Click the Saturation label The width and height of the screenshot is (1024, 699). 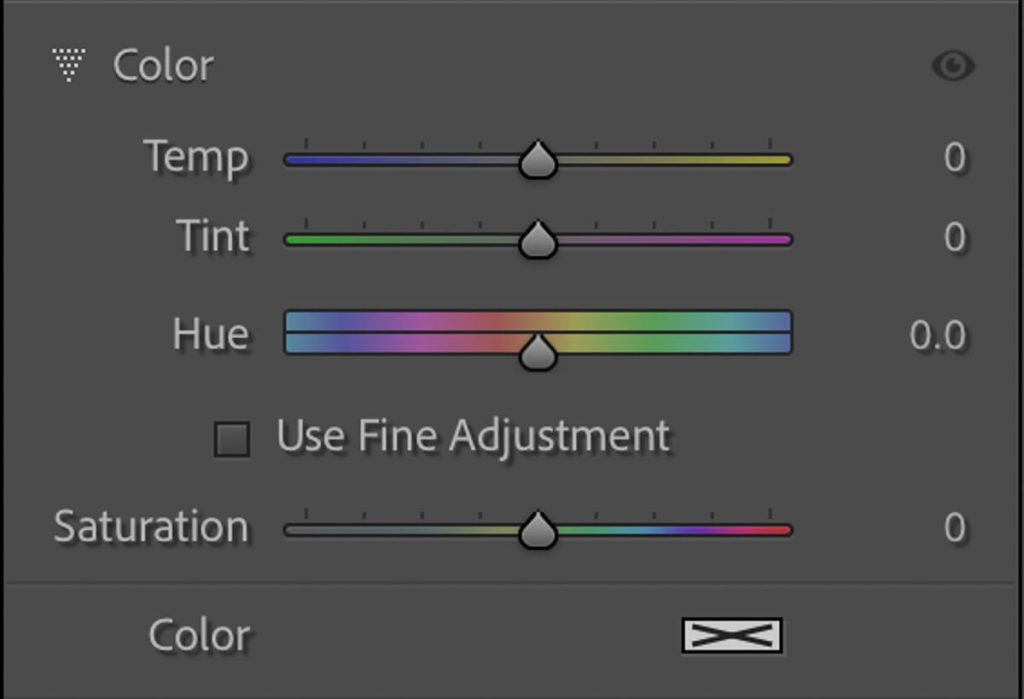pos(152,527)
